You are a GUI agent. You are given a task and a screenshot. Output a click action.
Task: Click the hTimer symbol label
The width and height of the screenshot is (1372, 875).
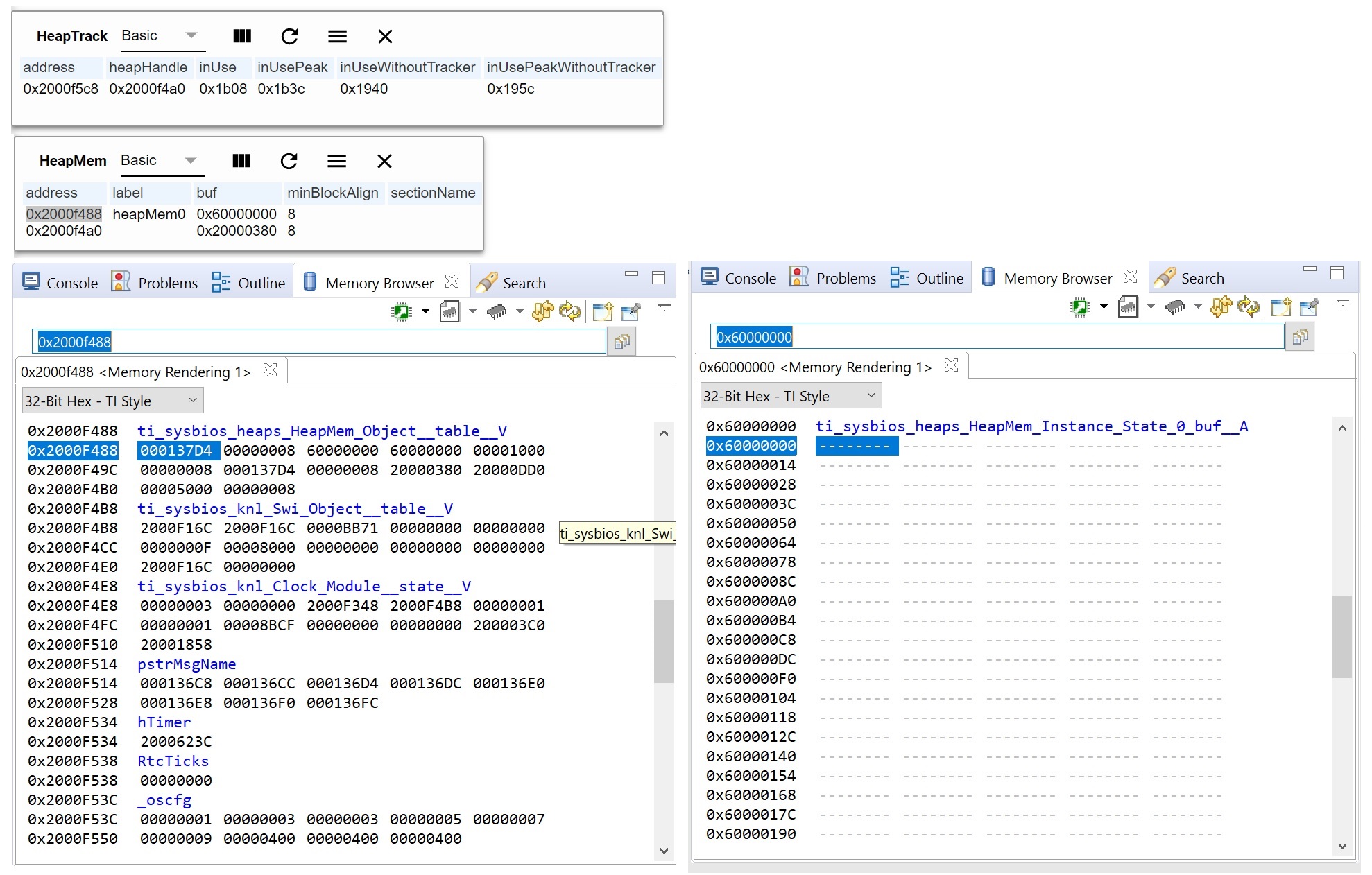point(164,722)
